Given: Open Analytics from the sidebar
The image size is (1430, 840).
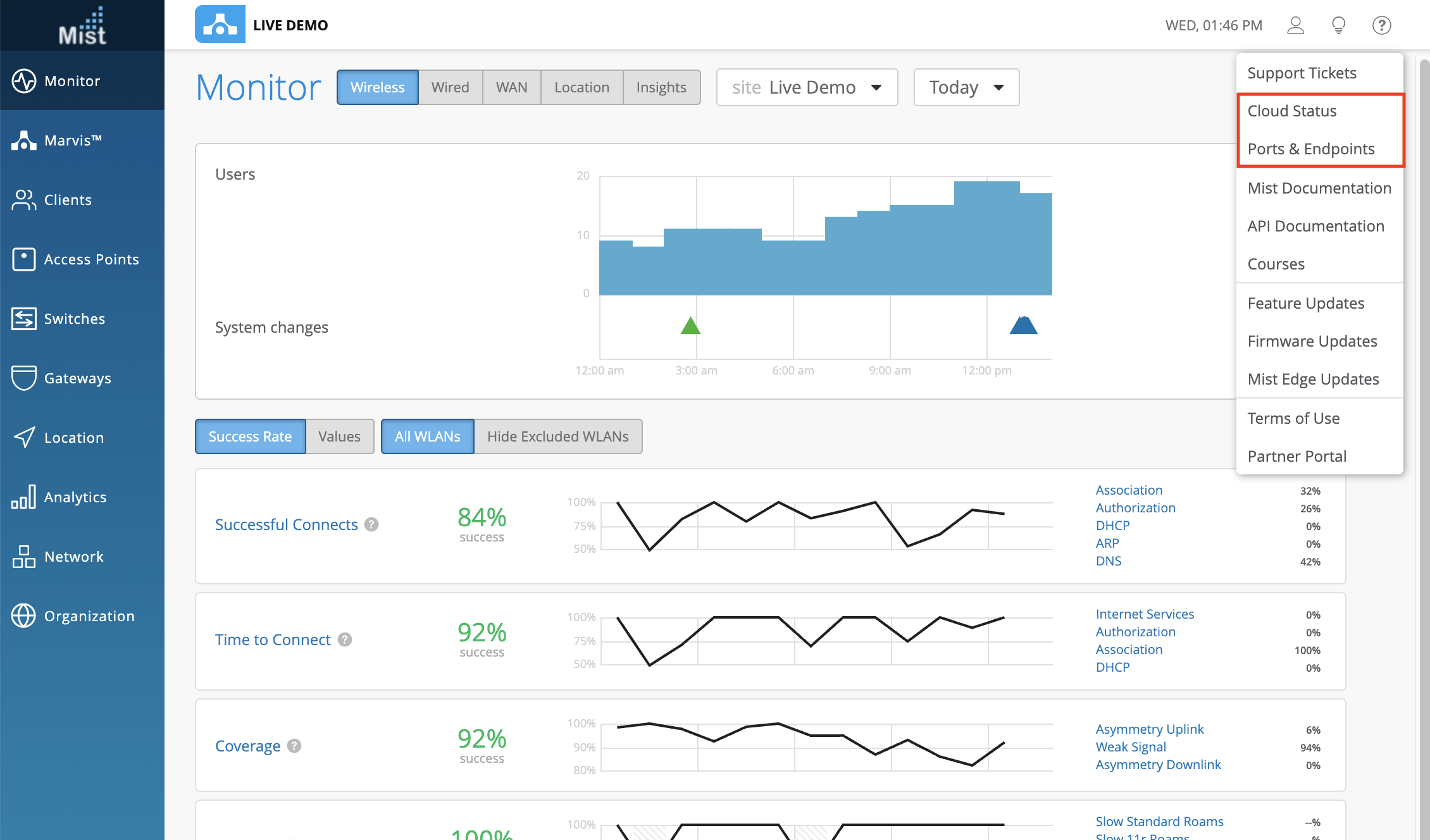Looking at the screenshot, I should point(75,497).
